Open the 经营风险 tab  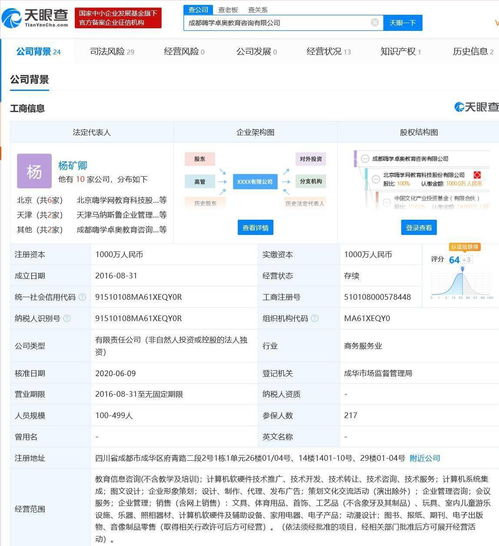point(184,52)
